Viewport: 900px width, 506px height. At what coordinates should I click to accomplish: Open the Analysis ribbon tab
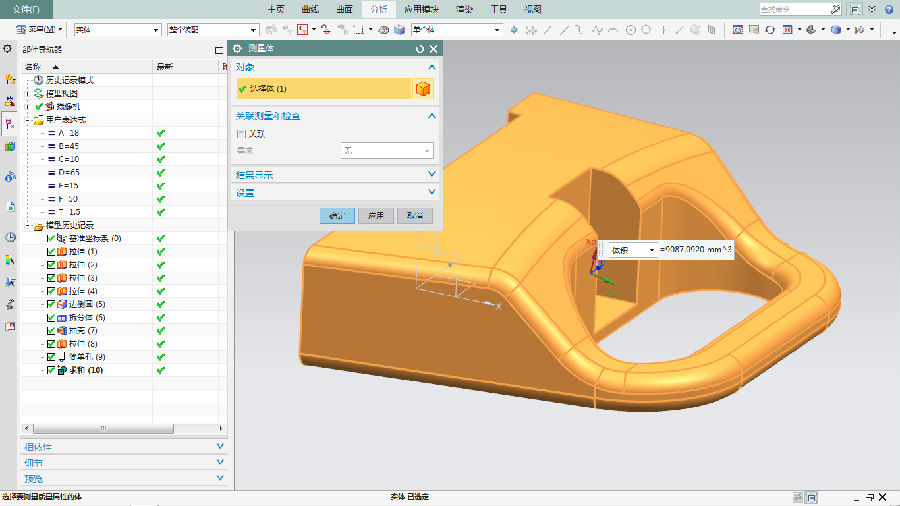coord(378,9)
